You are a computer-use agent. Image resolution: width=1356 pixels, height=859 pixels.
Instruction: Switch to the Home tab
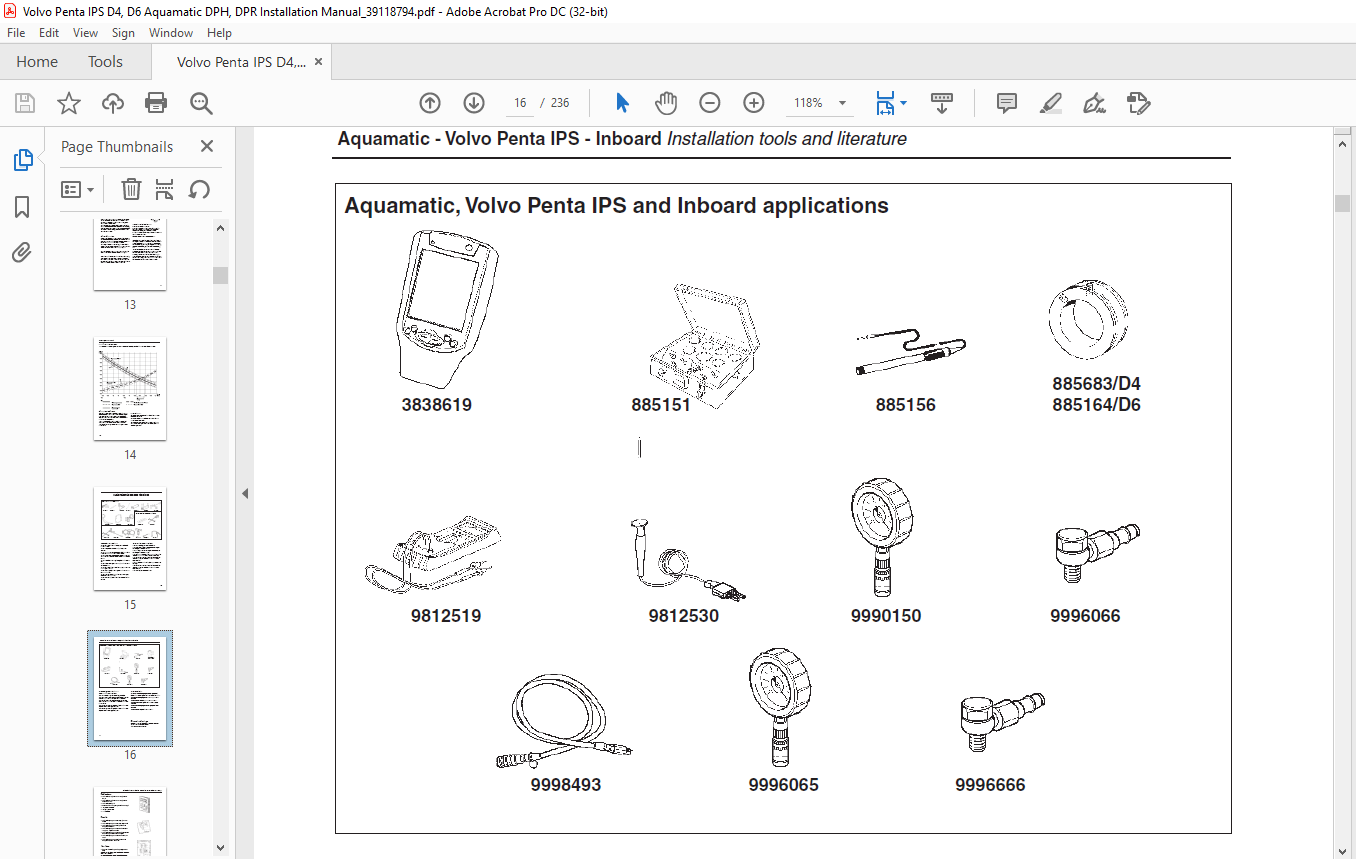37,62
